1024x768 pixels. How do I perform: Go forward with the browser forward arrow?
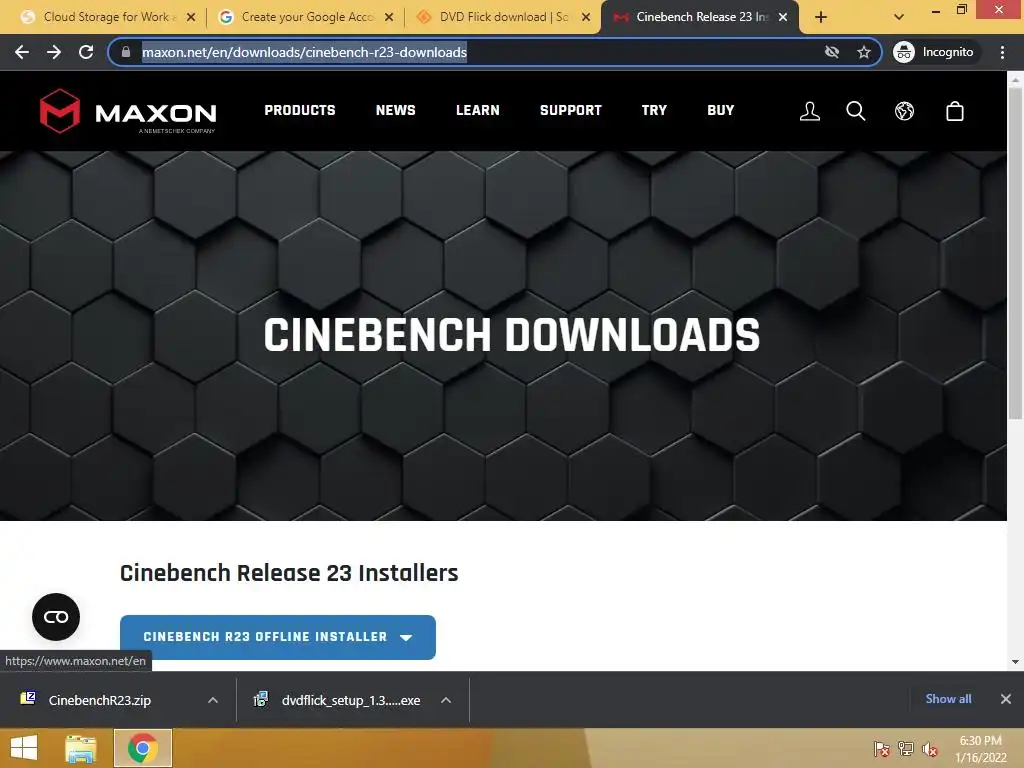coord(54,52)
